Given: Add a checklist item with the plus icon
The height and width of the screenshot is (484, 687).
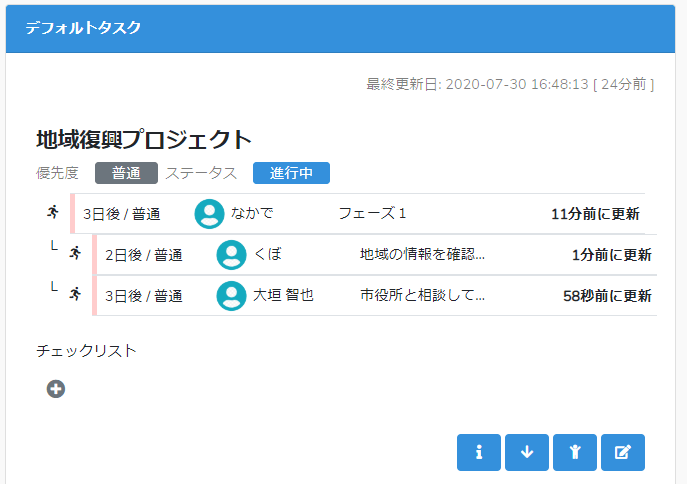Looking at the screenshot, I should (56, 389).
